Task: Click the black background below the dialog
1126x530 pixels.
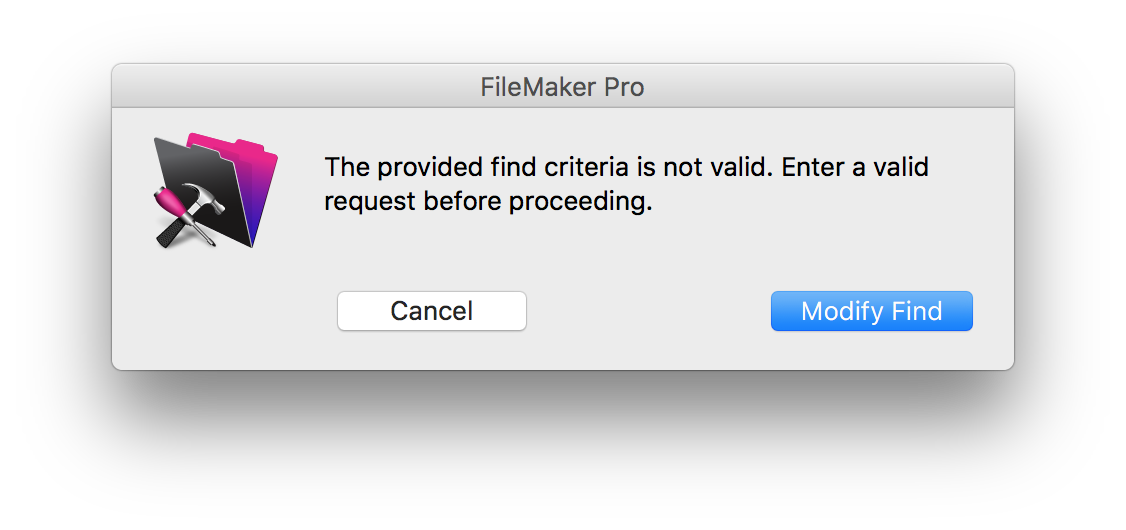Action: pos(562,450)
